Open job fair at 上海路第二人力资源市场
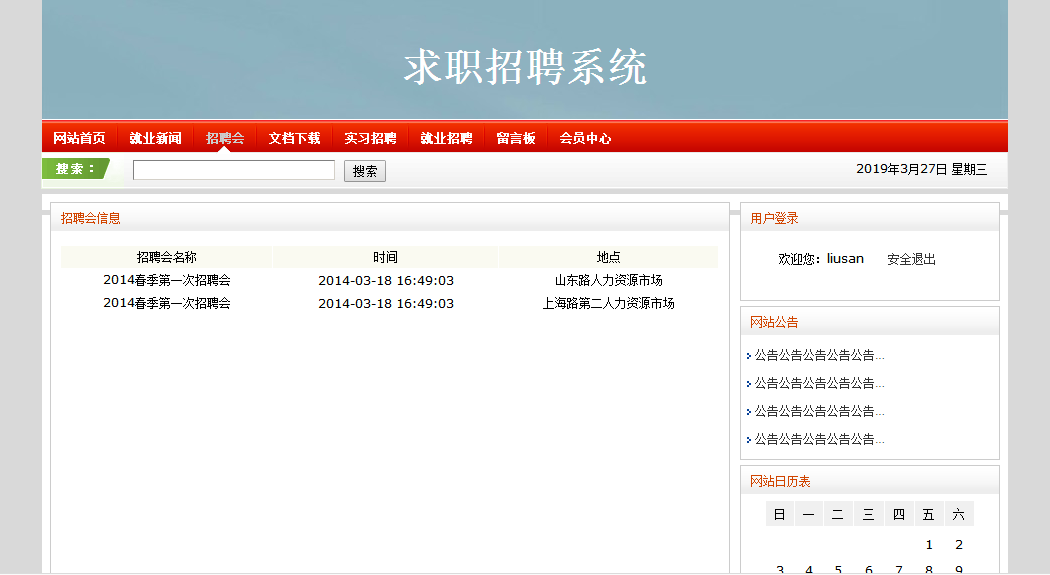The width and height of the screenshot is (1050, 575). (x=608, y=303)
